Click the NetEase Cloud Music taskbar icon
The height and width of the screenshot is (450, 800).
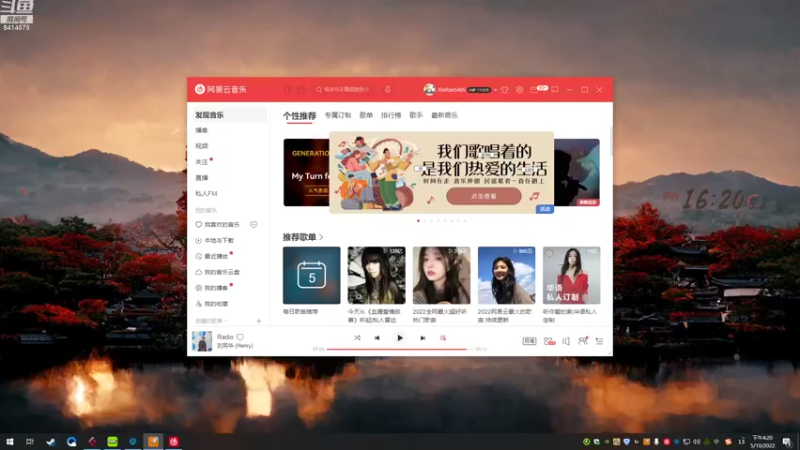(x=173, y=441)
